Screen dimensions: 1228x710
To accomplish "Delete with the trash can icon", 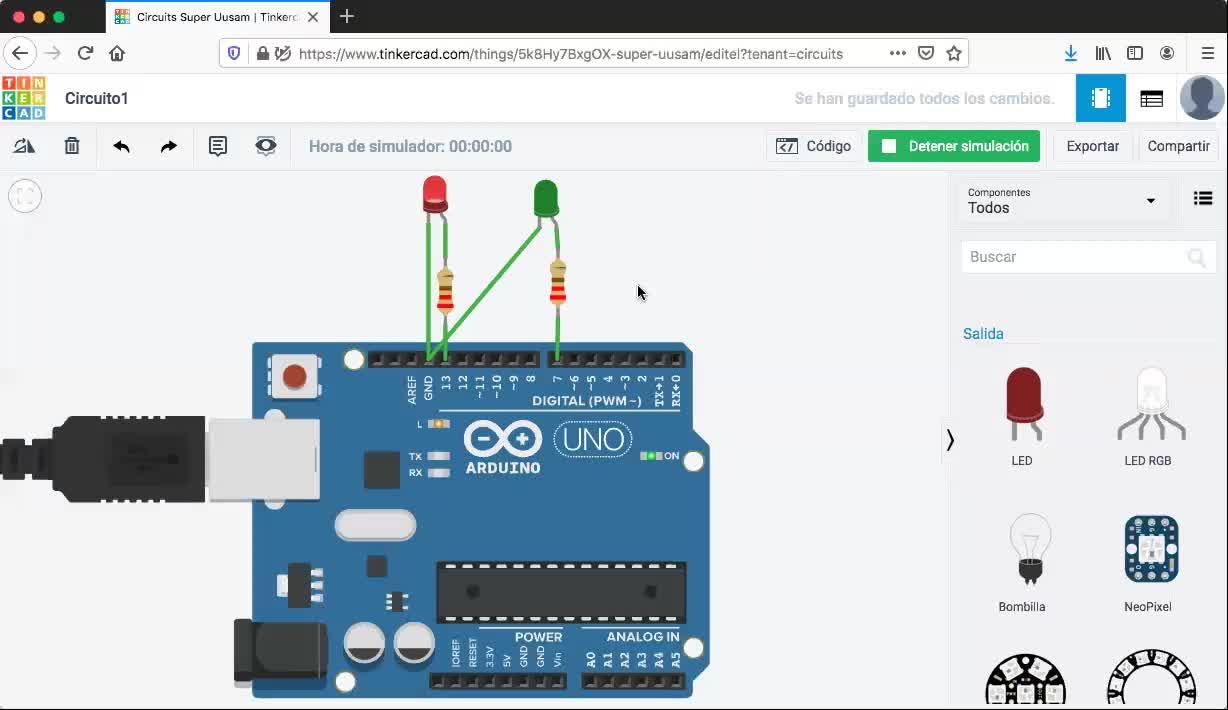I will click(72, 146).
